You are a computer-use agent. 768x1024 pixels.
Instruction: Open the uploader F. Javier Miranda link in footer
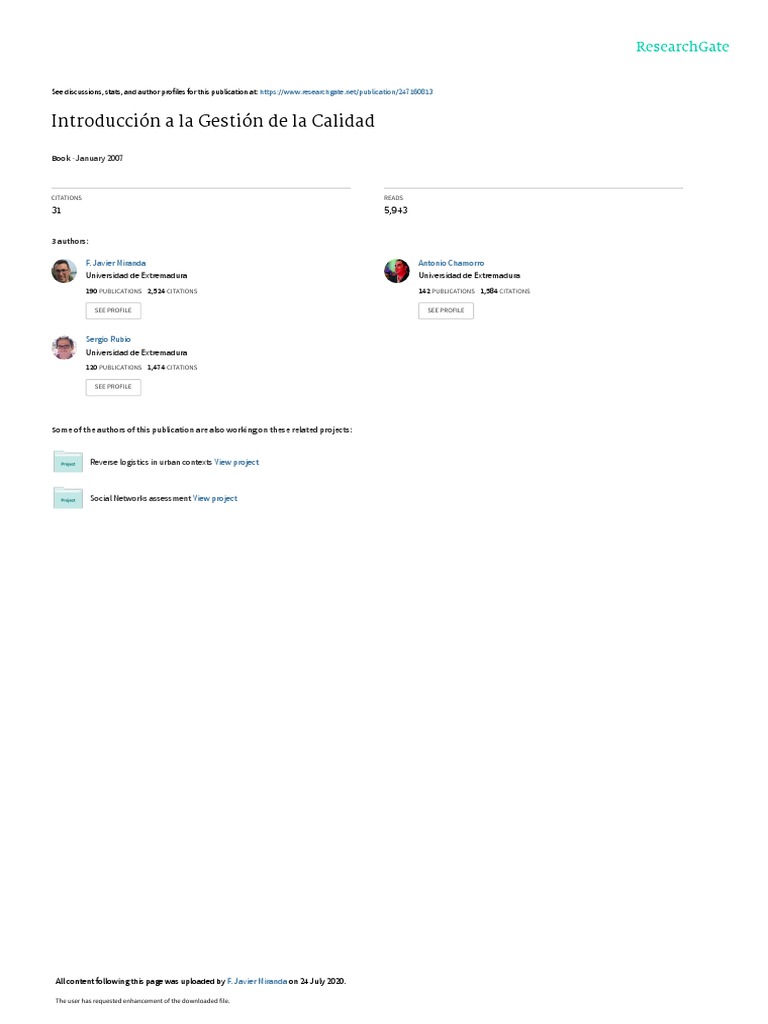[257, 981]
